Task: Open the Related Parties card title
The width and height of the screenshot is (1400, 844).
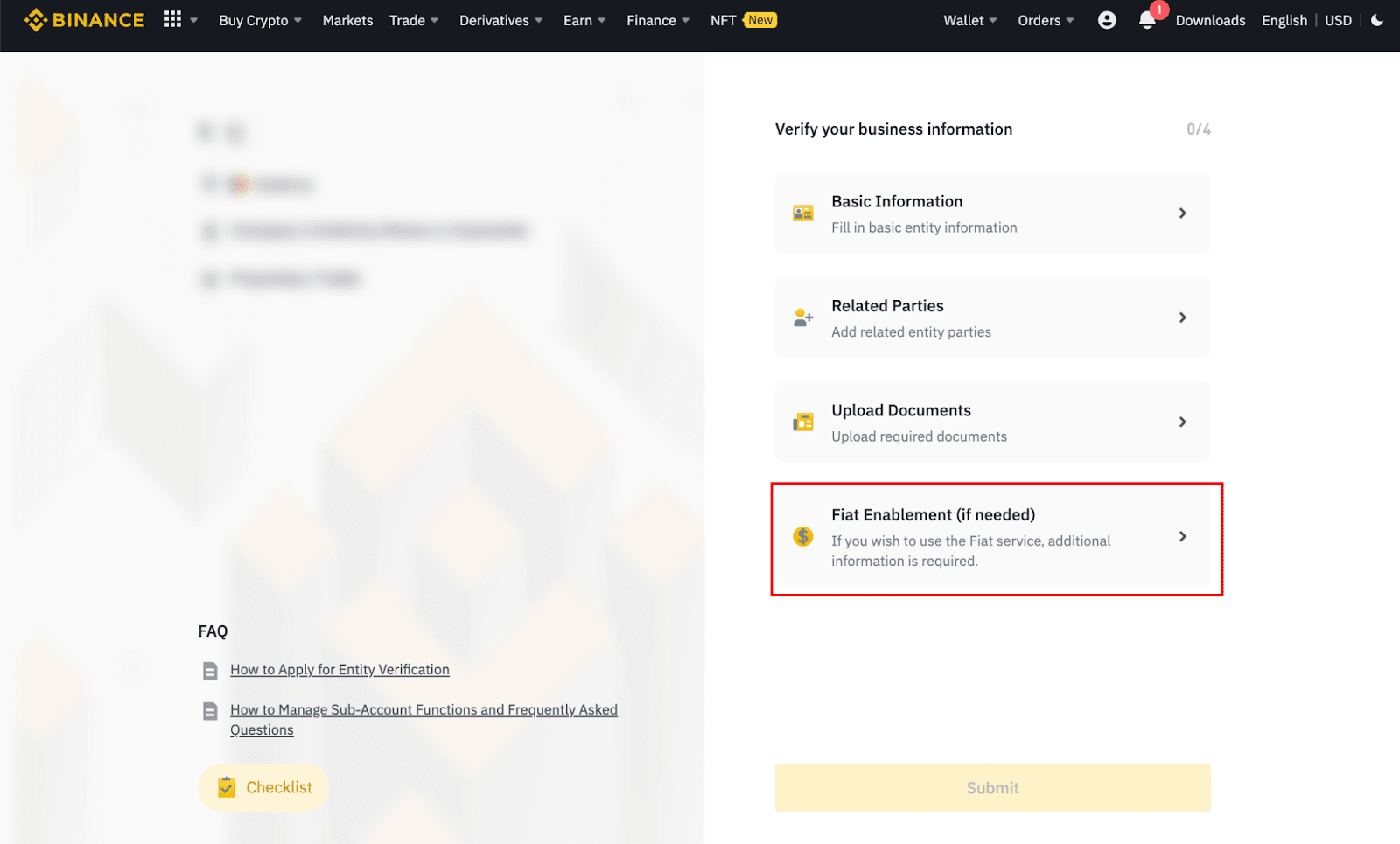Action: pos(887,306)
